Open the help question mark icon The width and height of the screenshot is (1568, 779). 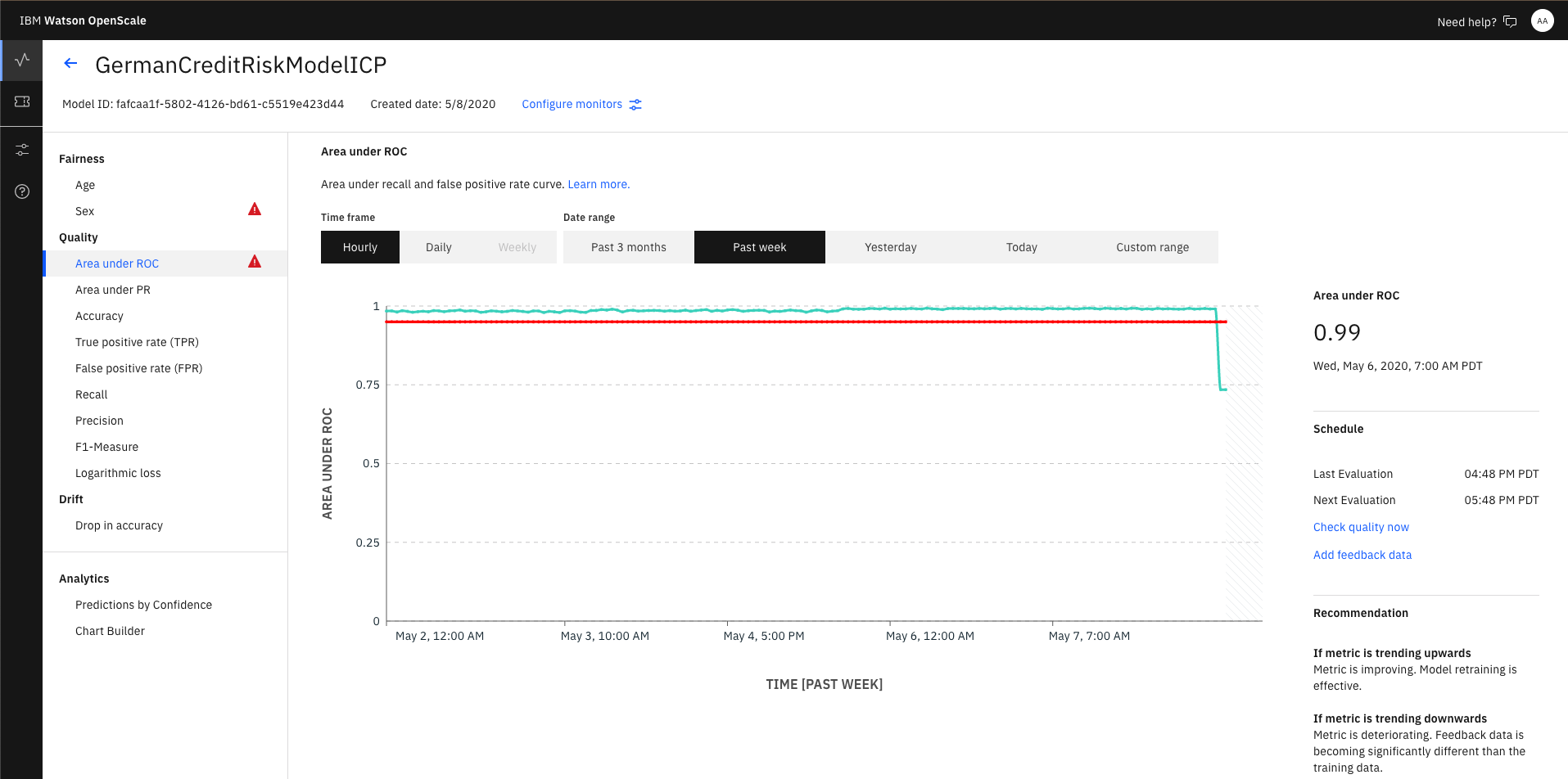[22, 191]
